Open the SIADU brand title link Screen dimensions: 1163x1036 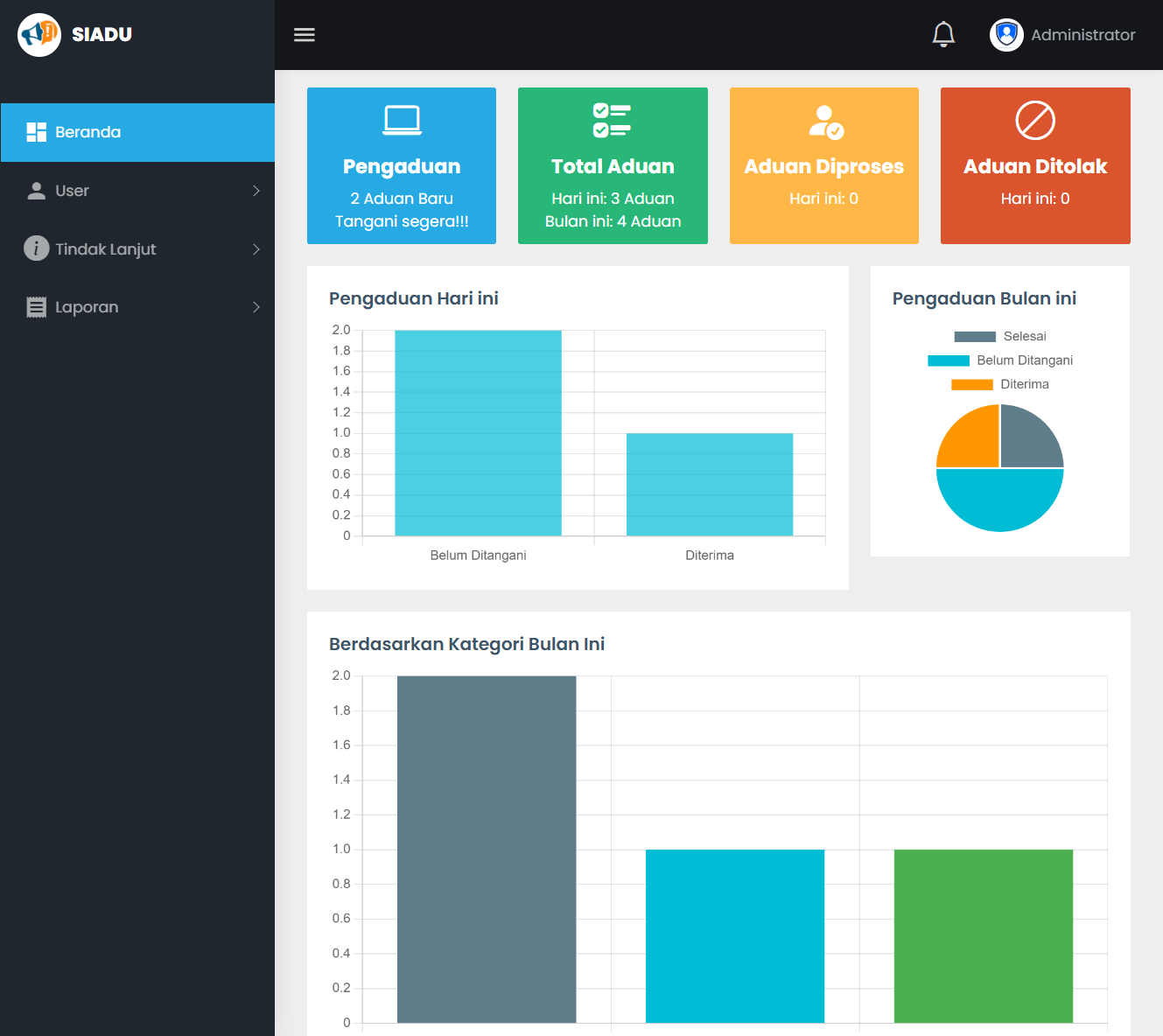(102, 35)
